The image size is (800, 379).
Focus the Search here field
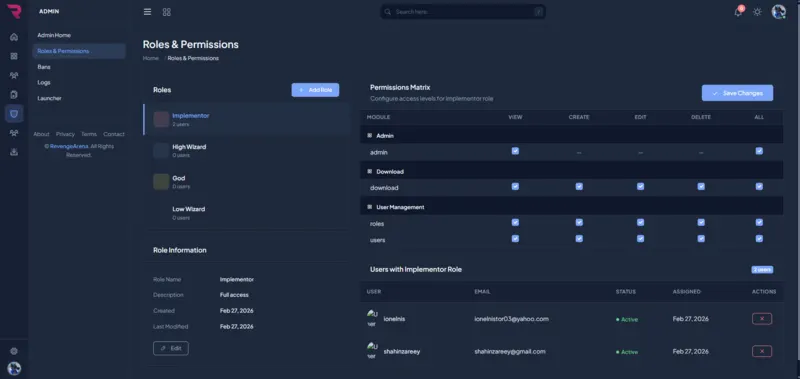click(463, 12)
